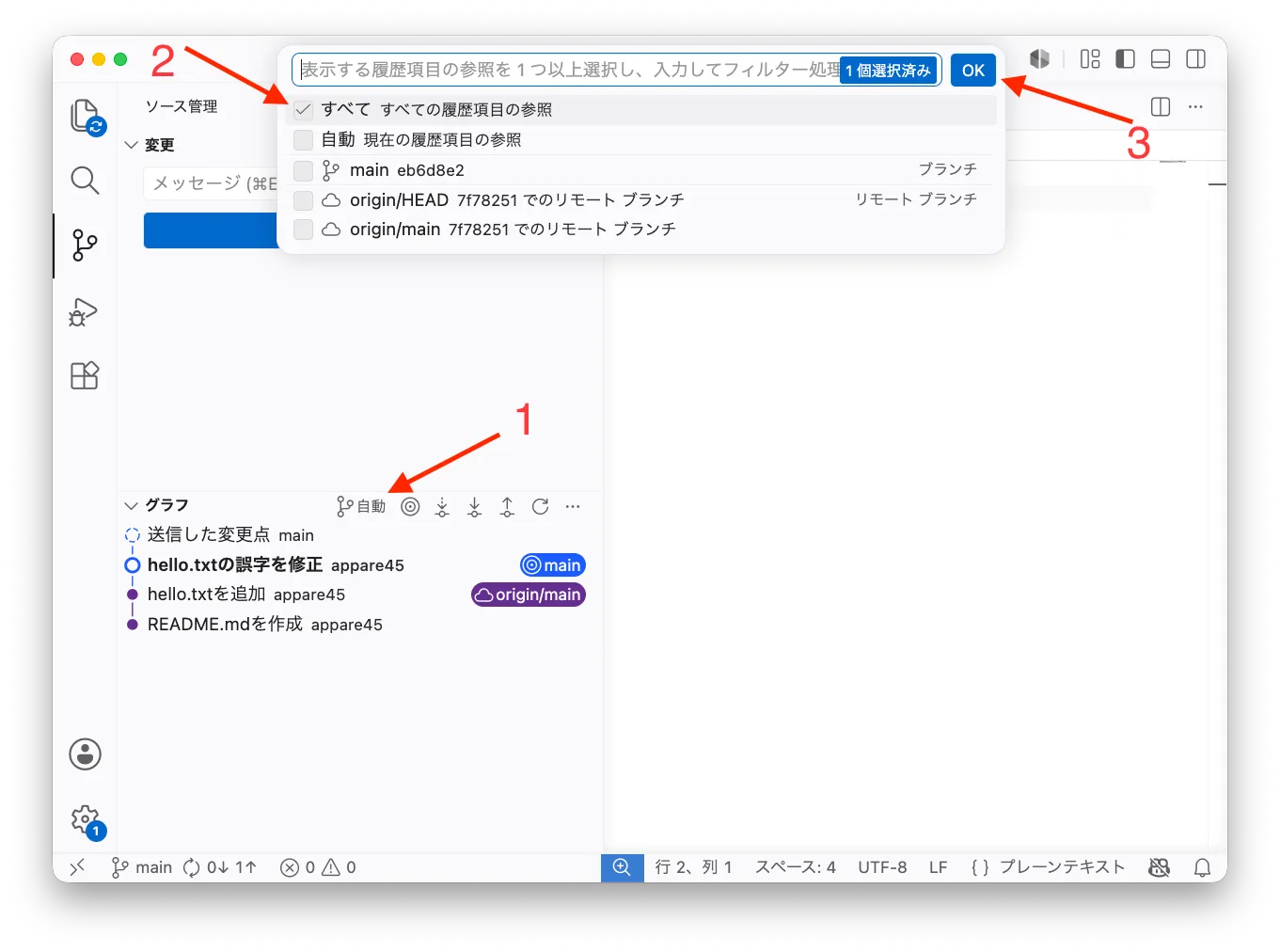Click the zoom magnifier status icon
The height and width of the screenshot is (952, 1280).
pos(622,867)
